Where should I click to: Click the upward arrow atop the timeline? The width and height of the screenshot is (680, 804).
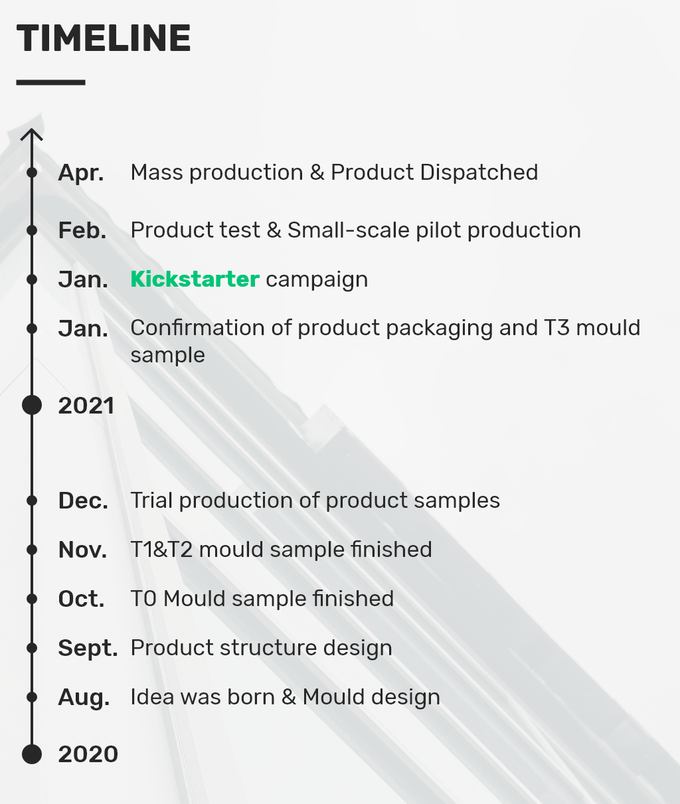pyautogui.click(x=32, y=135)
